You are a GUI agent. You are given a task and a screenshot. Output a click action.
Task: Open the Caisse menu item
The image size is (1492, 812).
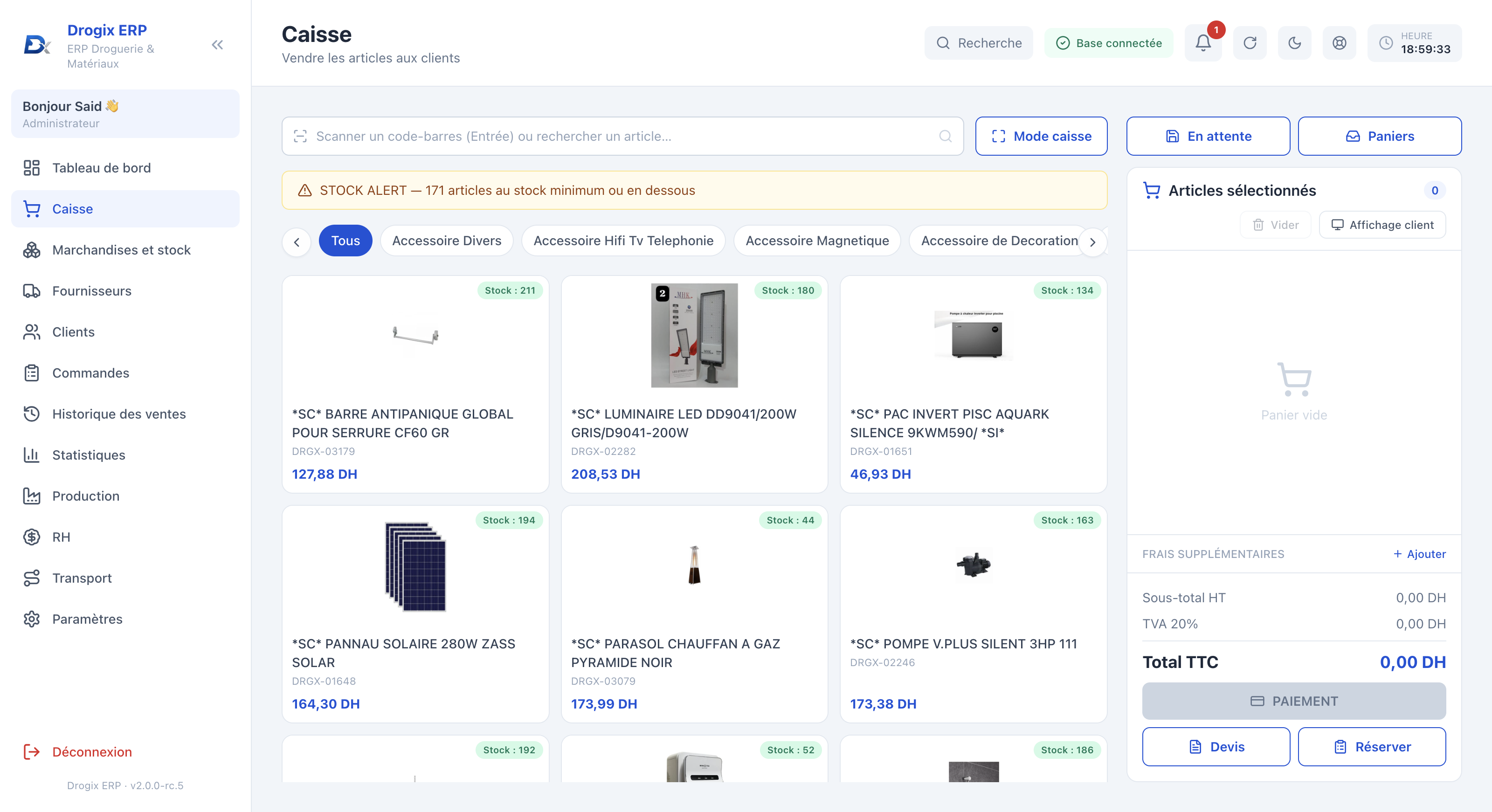point(125,208)
